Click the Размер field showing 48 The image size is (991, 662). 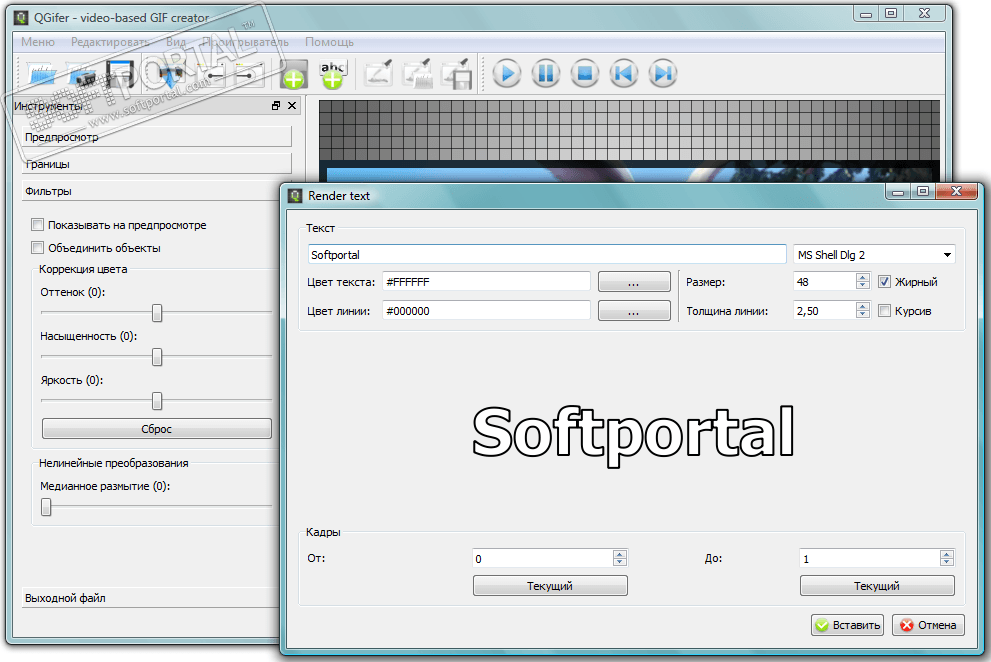click(x=825, y=281)
